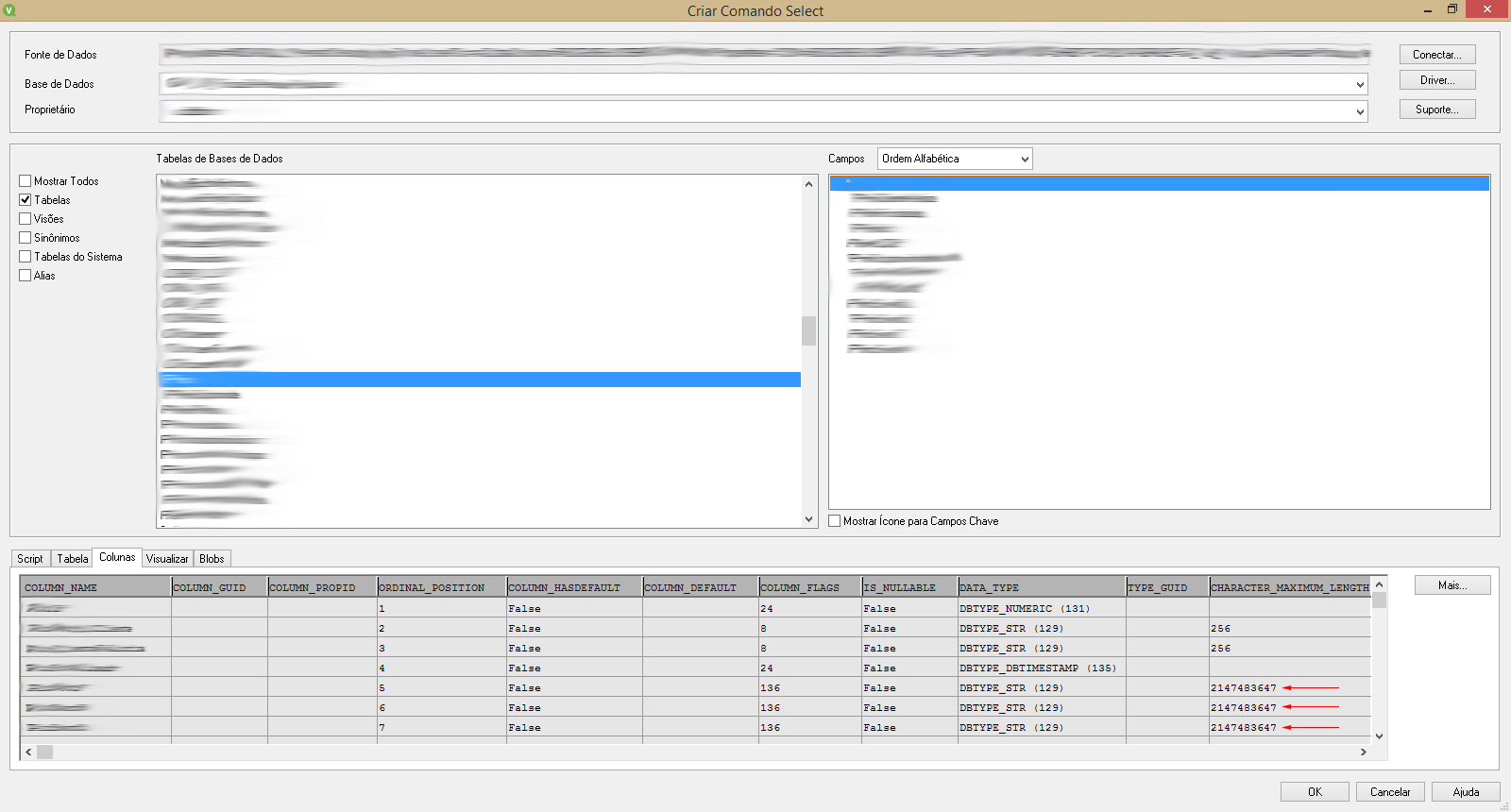
Task: Click 2147483647 in ordinal 5 row
Action: point(1244,687)
